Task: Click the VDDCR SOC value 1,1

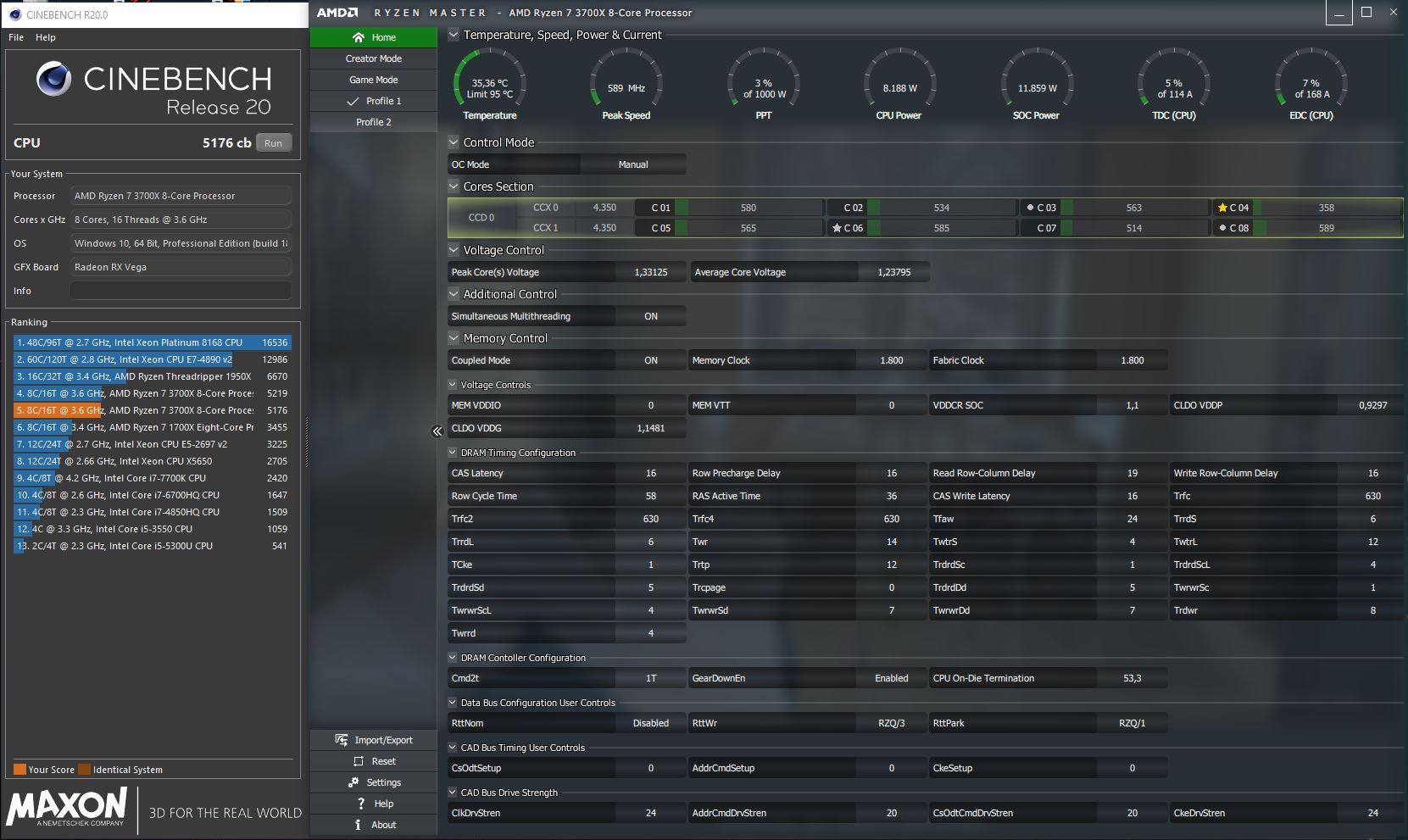Action: [x=1133, y=405]
